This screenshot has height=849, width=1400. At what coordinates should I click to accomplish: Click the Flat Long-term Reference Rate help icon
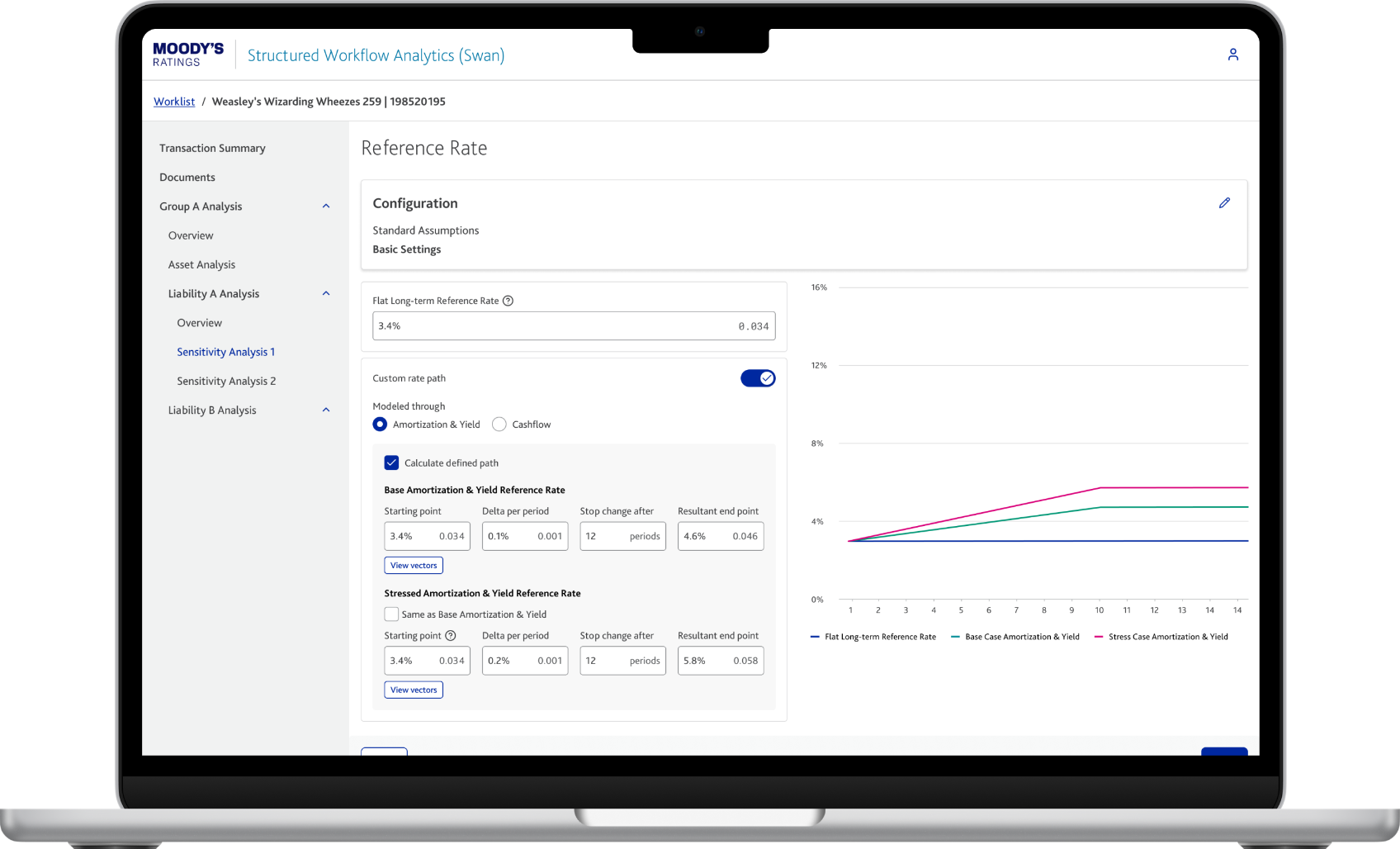pyautogui.click(x=508, y=301)
